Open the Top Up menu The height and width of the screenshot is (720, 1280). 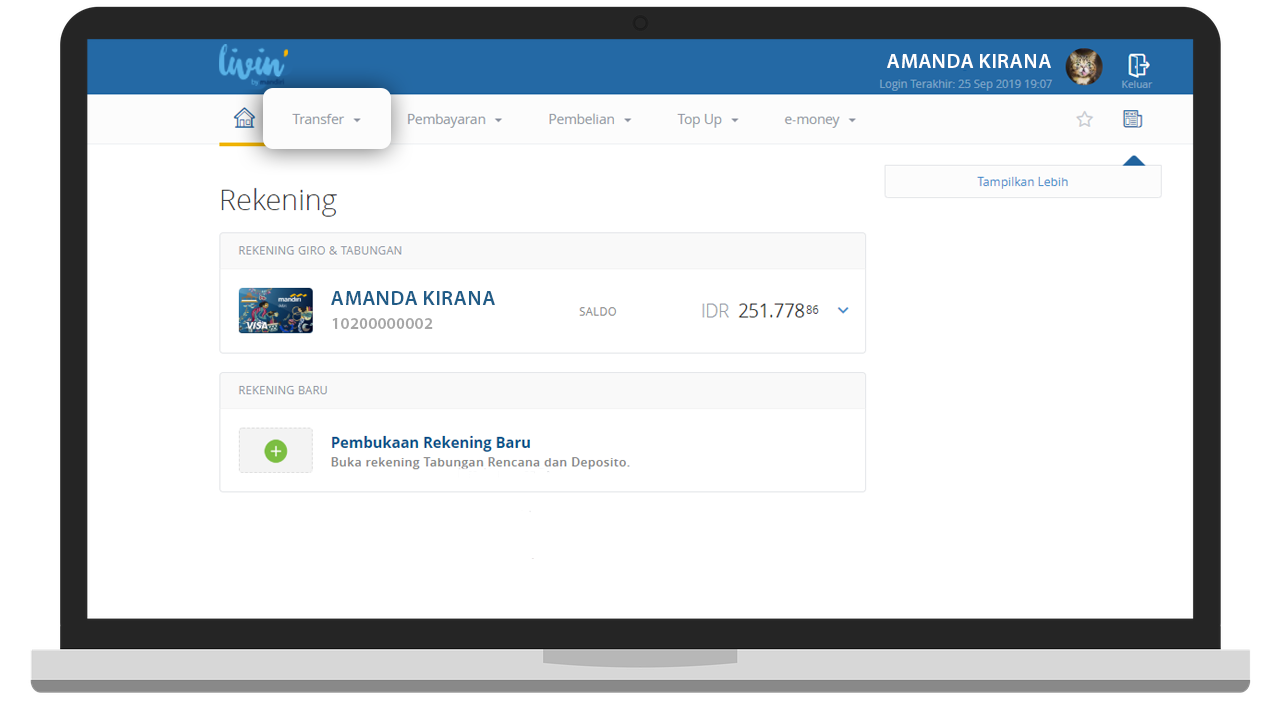707,120
